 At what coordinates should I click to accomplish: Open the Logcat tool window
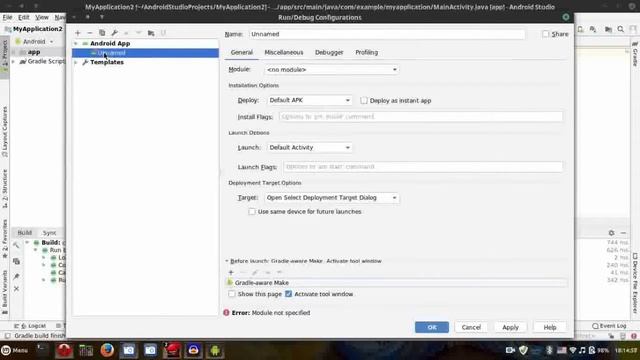pyautogui.click(x=30, y=326)
